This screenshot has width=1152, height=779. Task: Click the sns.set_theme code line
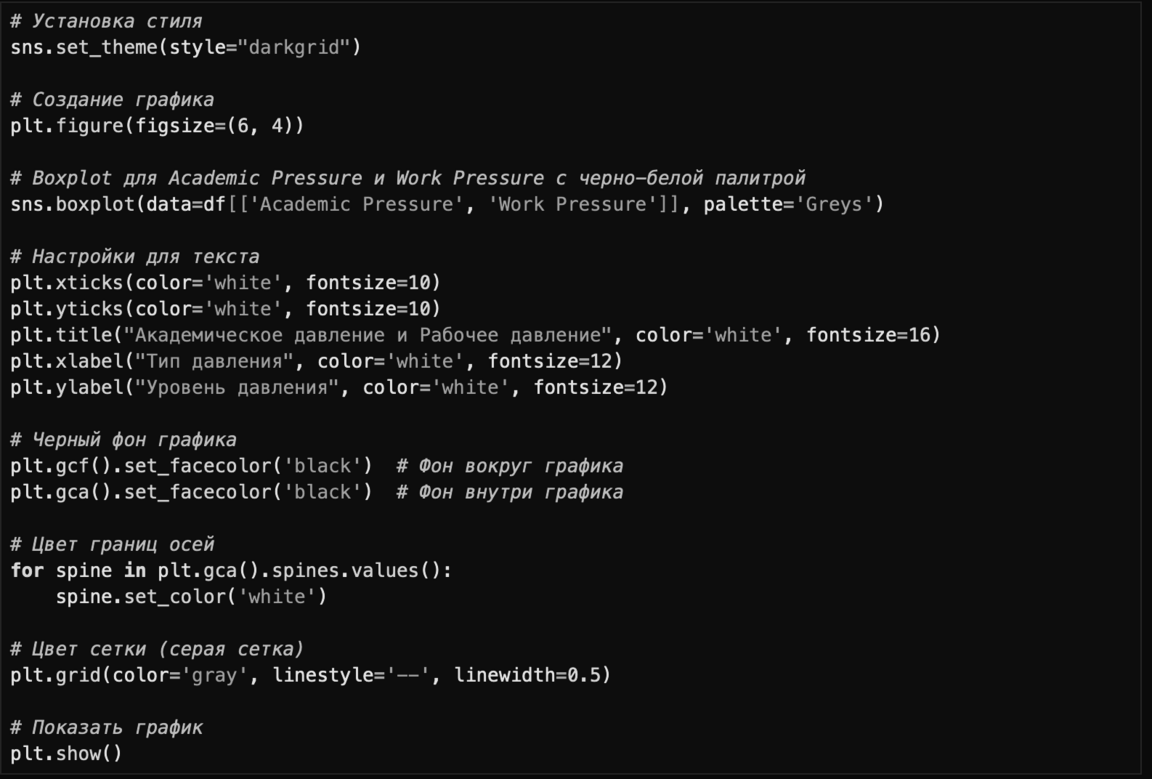(185, 47)
